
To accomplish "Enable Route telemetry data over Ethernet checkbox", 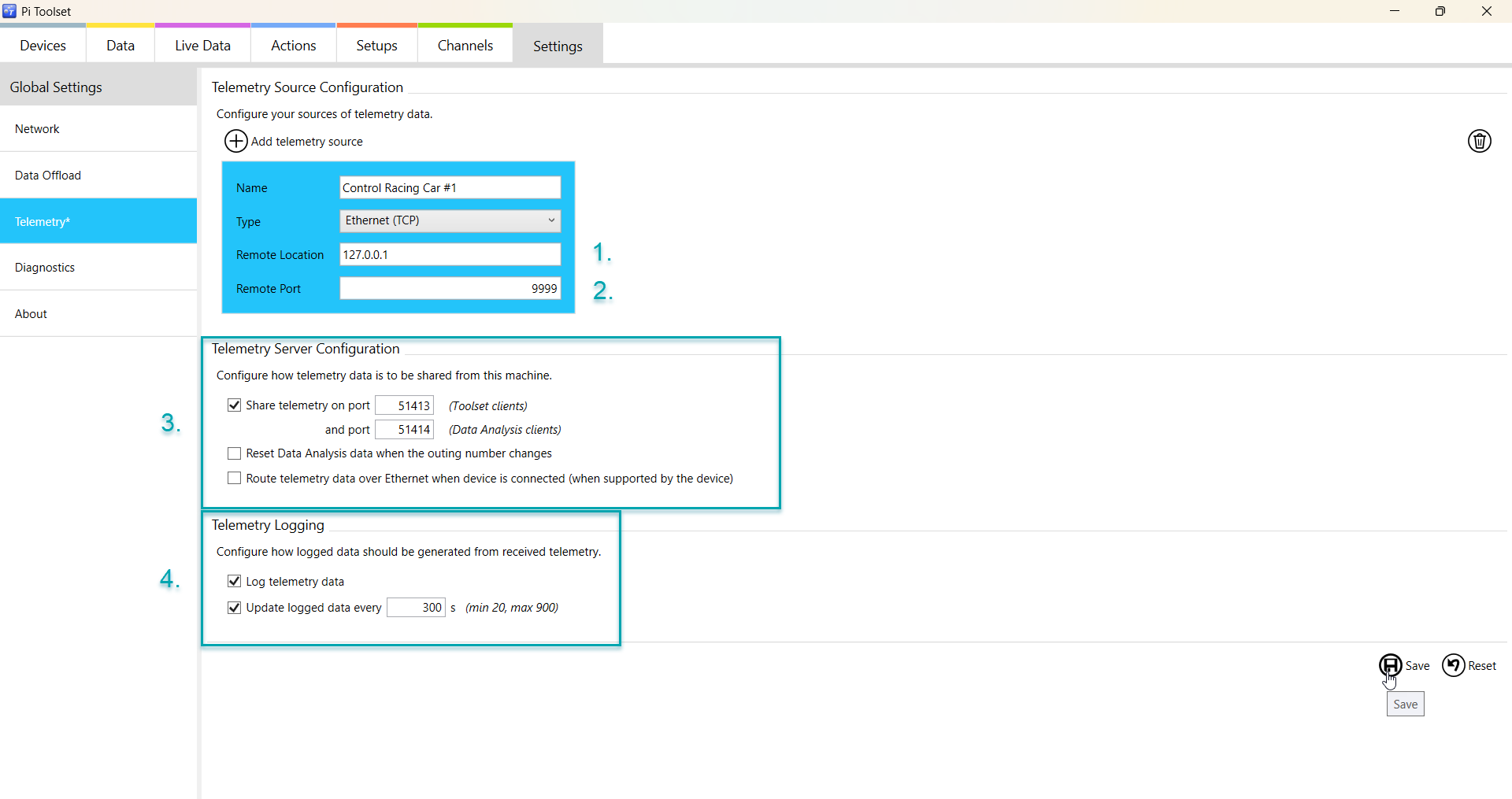I will click(234, 478).
